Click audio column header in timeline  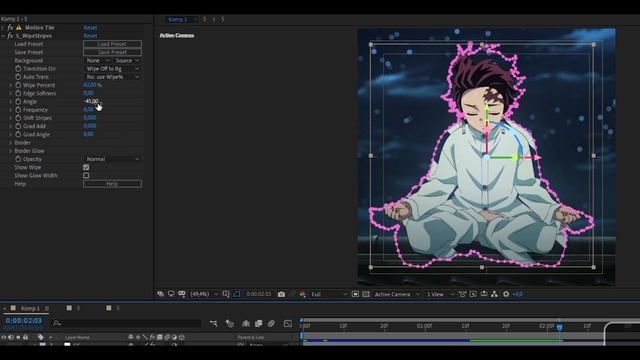[11, 337]
